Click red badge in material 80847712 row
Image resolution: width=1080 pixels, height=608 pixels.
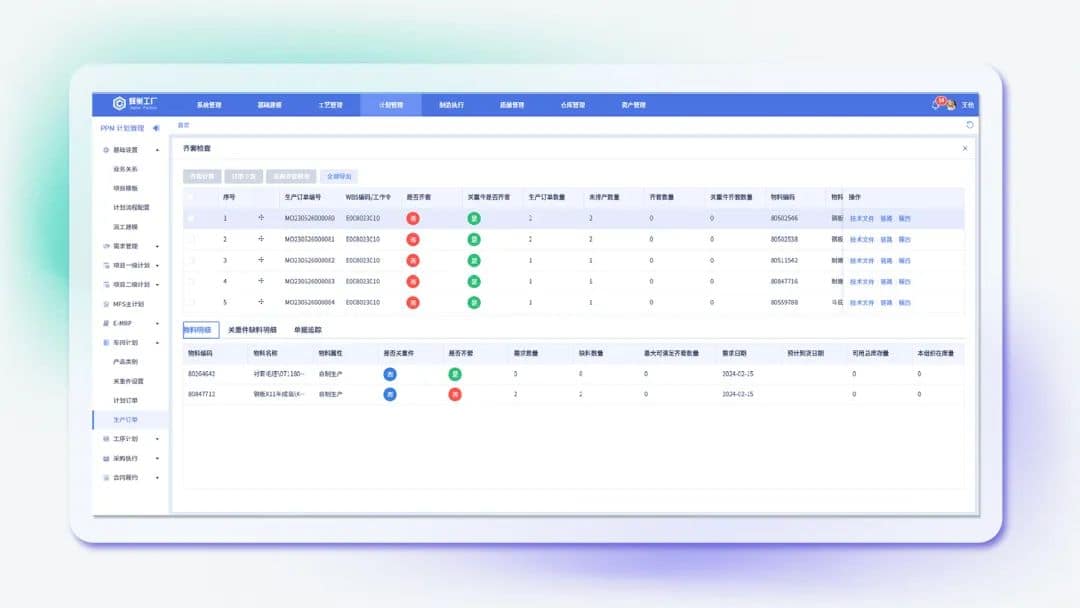(455, 395)
